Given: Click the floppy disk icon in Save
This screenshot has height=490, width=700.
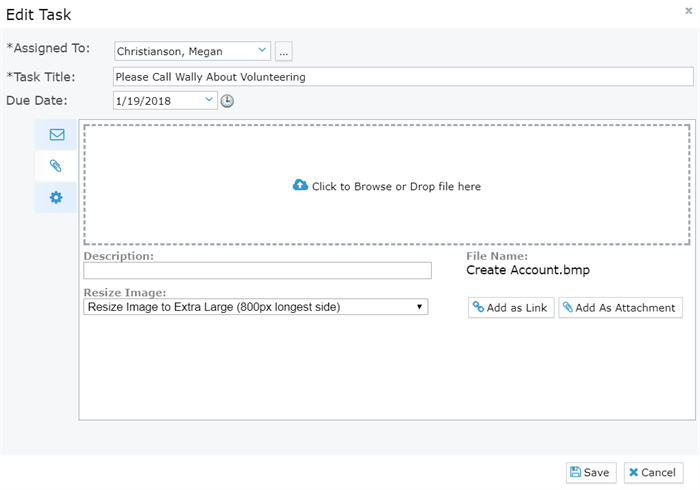Looking at the screenshot, I should click(x=575, y=472).
